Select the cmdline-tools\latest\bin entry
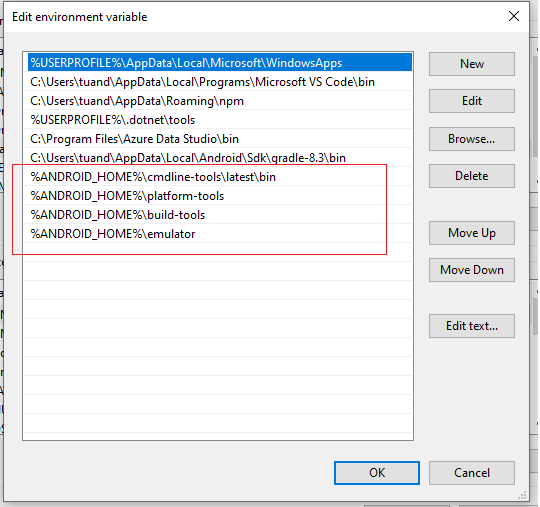Screen dimensions: 540x507 coord(220,177)
